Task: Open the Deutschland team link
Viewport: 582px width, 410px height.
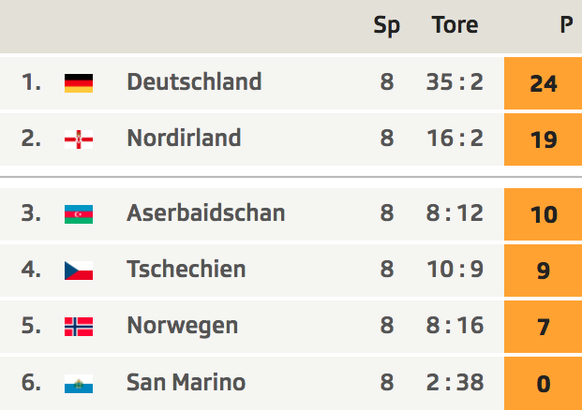Action: pyautogui.click(x=194, y=82)
